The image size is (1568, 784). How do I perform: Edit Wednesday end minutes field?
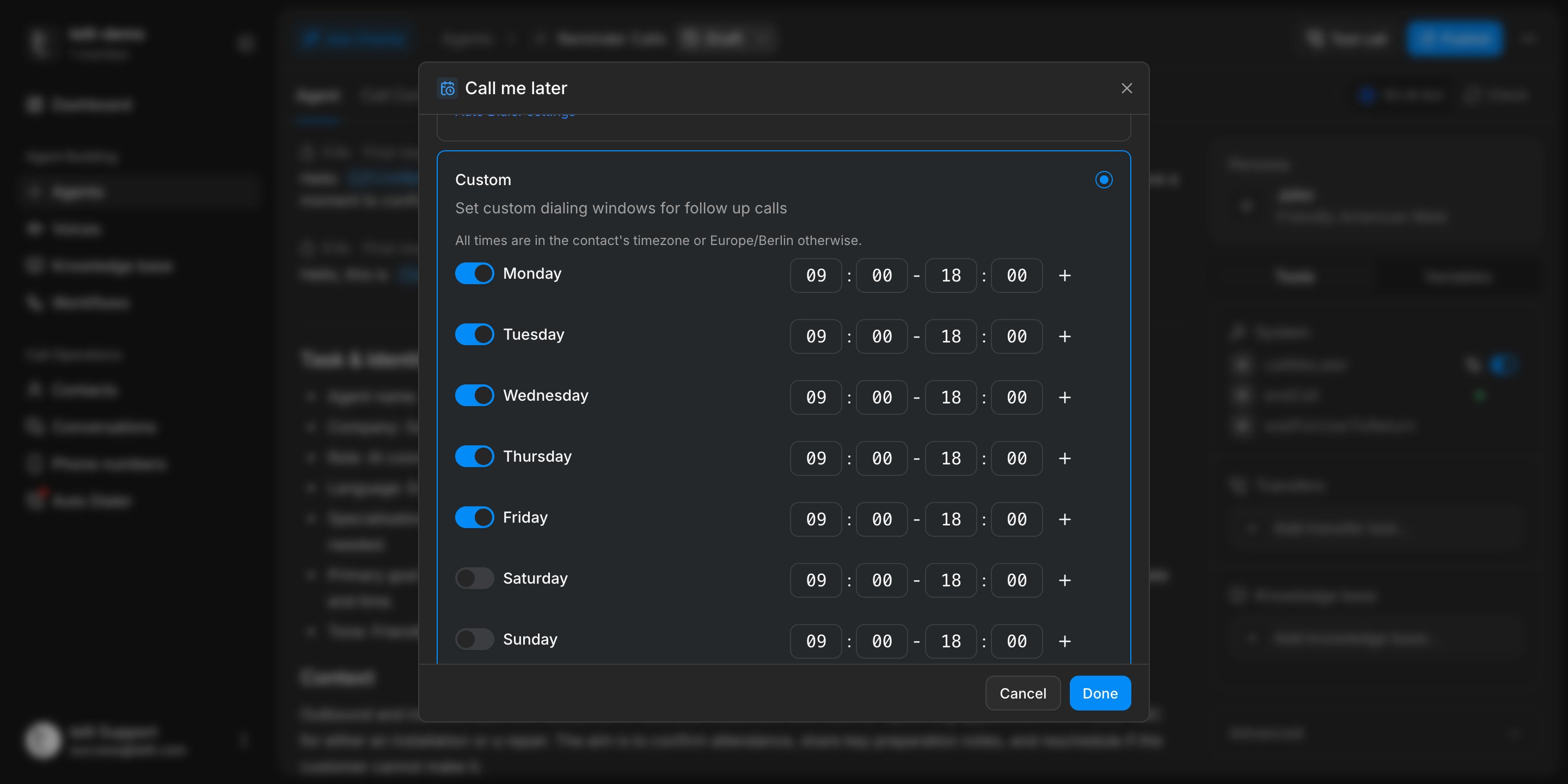1016,397
